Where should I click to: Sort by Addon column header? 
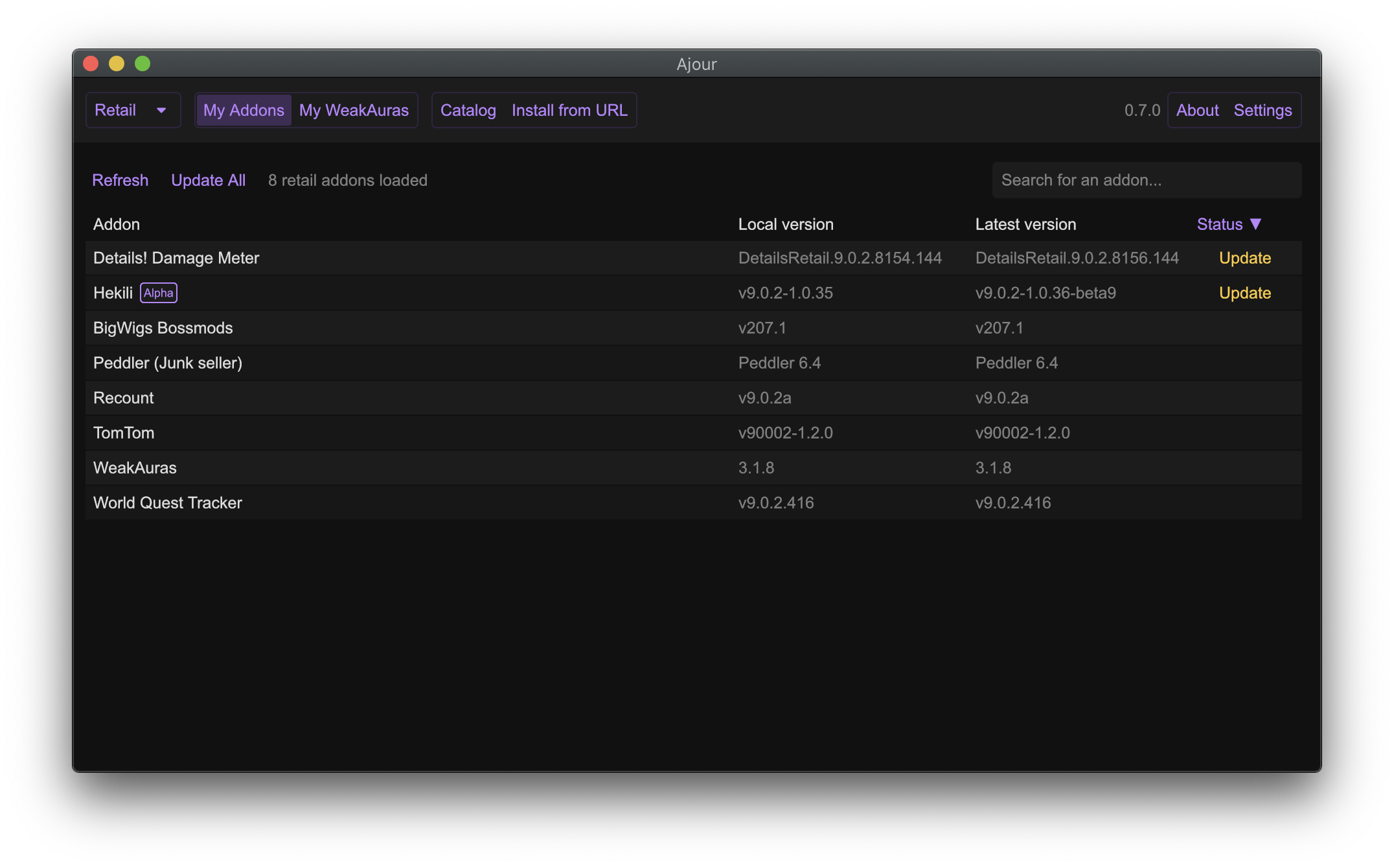pos(117,224)
